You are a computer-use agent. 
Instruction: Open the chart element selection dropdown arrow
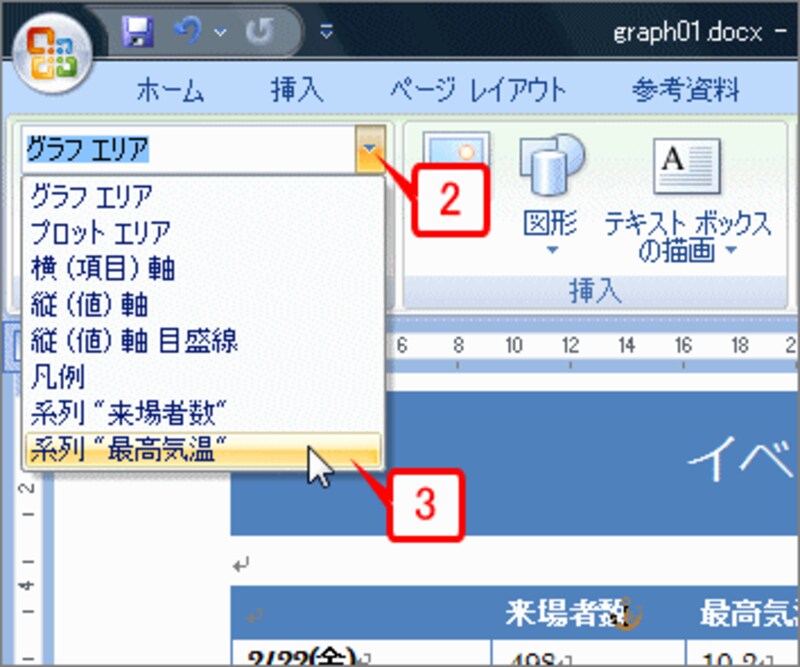click(x=370, y=148)
